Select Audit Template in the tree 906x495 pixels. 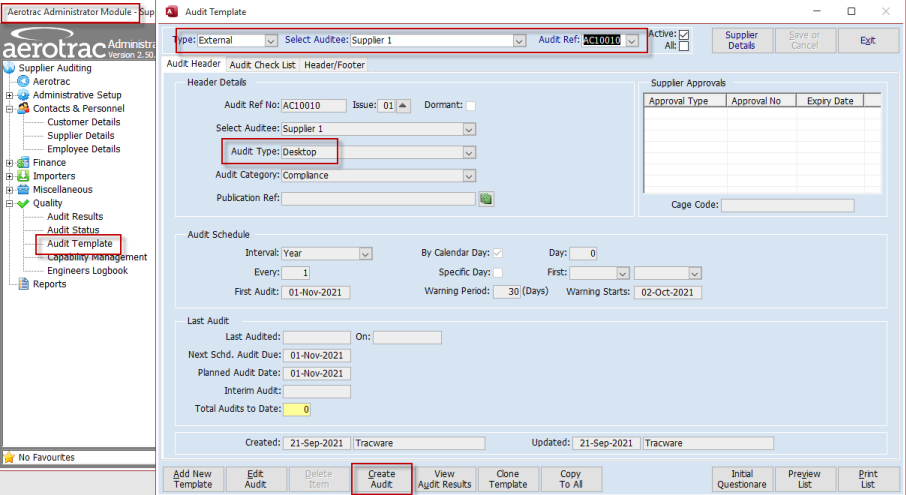(x=80, y=244)
